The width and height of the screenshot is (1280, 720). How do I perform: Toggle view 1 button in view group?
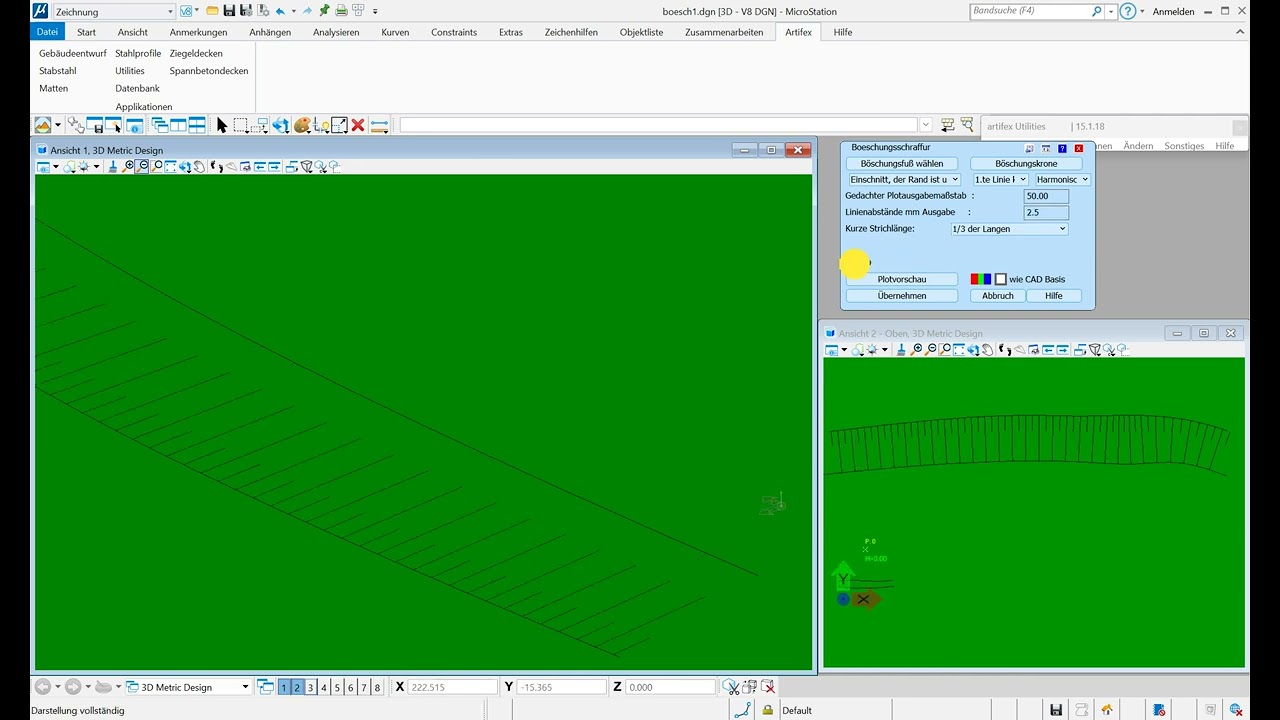point(284,687)
